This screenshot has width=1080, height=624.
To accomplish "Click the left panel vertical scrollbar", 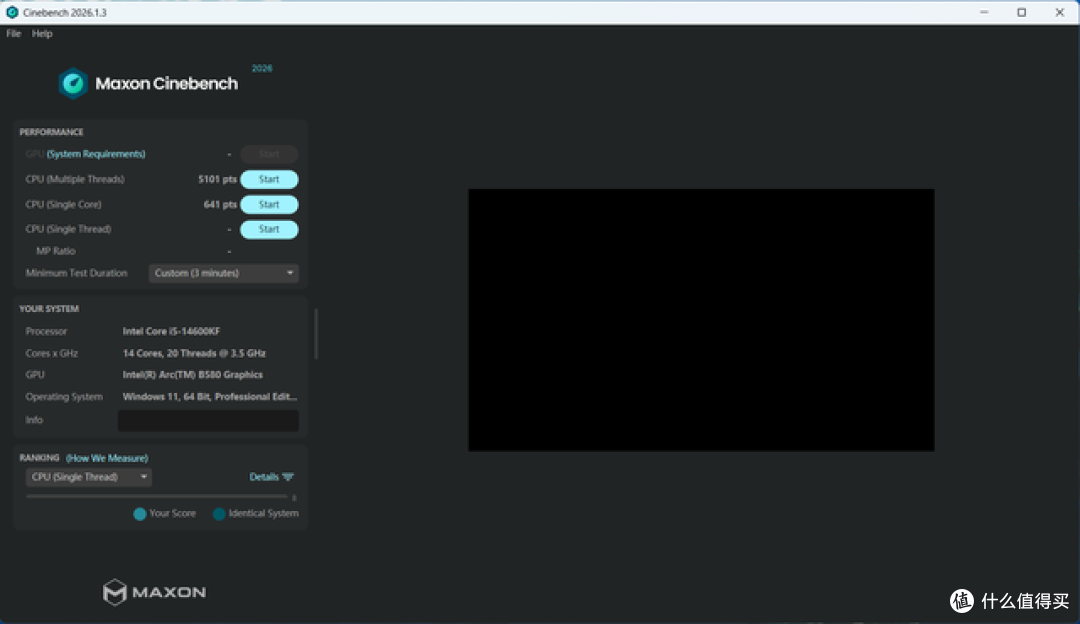I will click(316, 334).
